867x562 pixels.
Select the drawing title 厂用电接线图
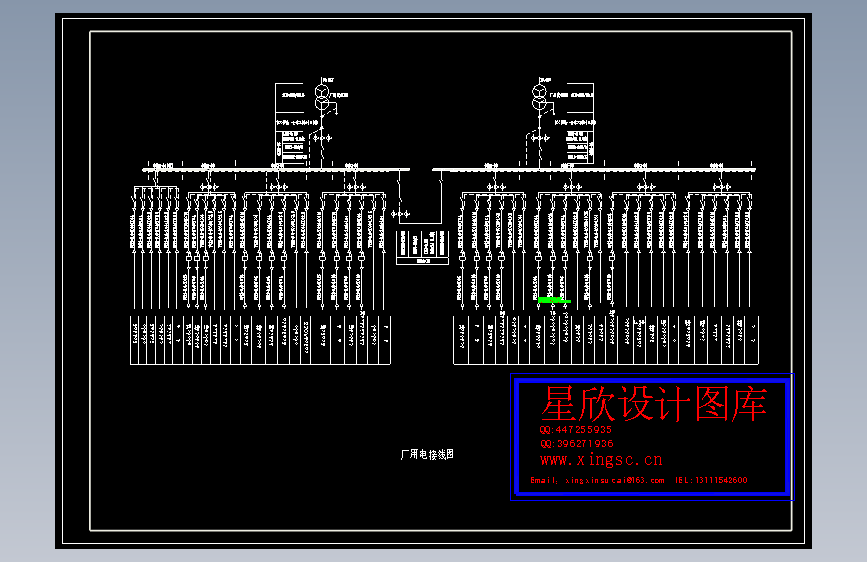(427, 455)
